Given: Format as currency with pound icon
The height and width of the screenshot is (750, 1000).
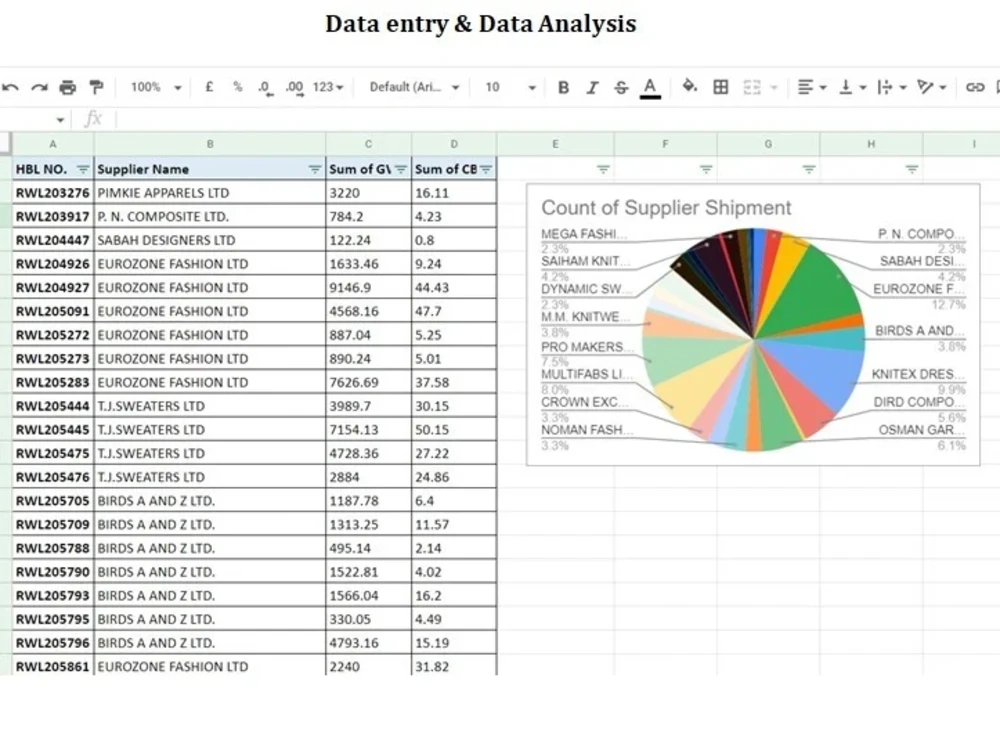Looking at the screenshot, I should pos(209,87).
